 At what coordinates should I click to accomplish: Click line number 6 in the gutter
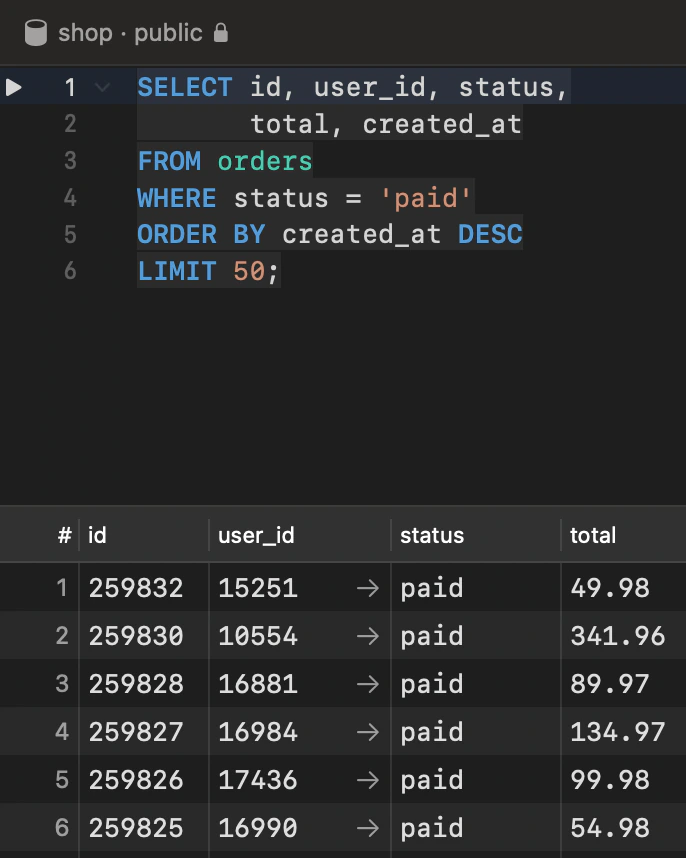coord(70,271)
